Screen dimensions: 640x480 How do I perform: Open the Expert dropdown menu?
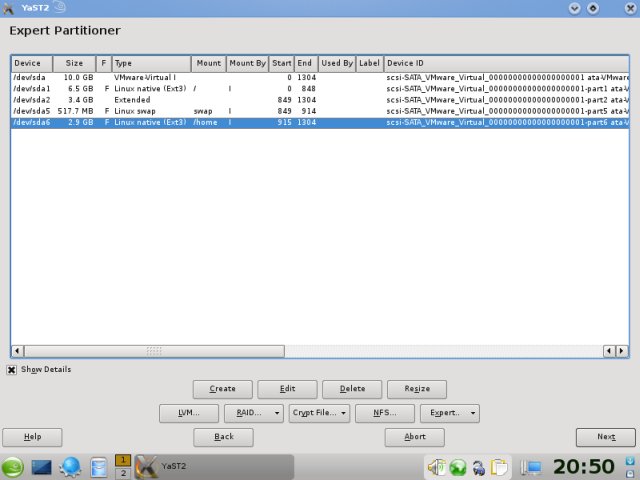click(449, 412)
